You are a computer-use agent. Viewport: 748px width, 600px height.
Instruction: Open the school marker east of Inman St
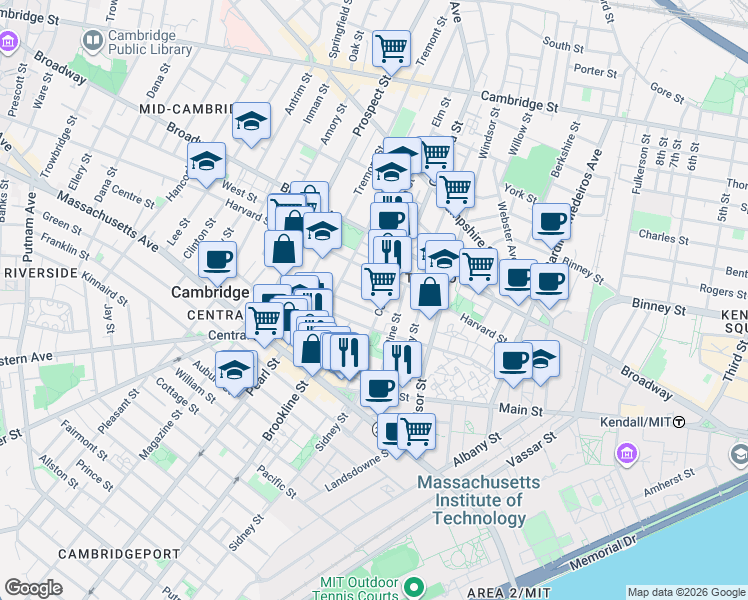tap(322, 231)
